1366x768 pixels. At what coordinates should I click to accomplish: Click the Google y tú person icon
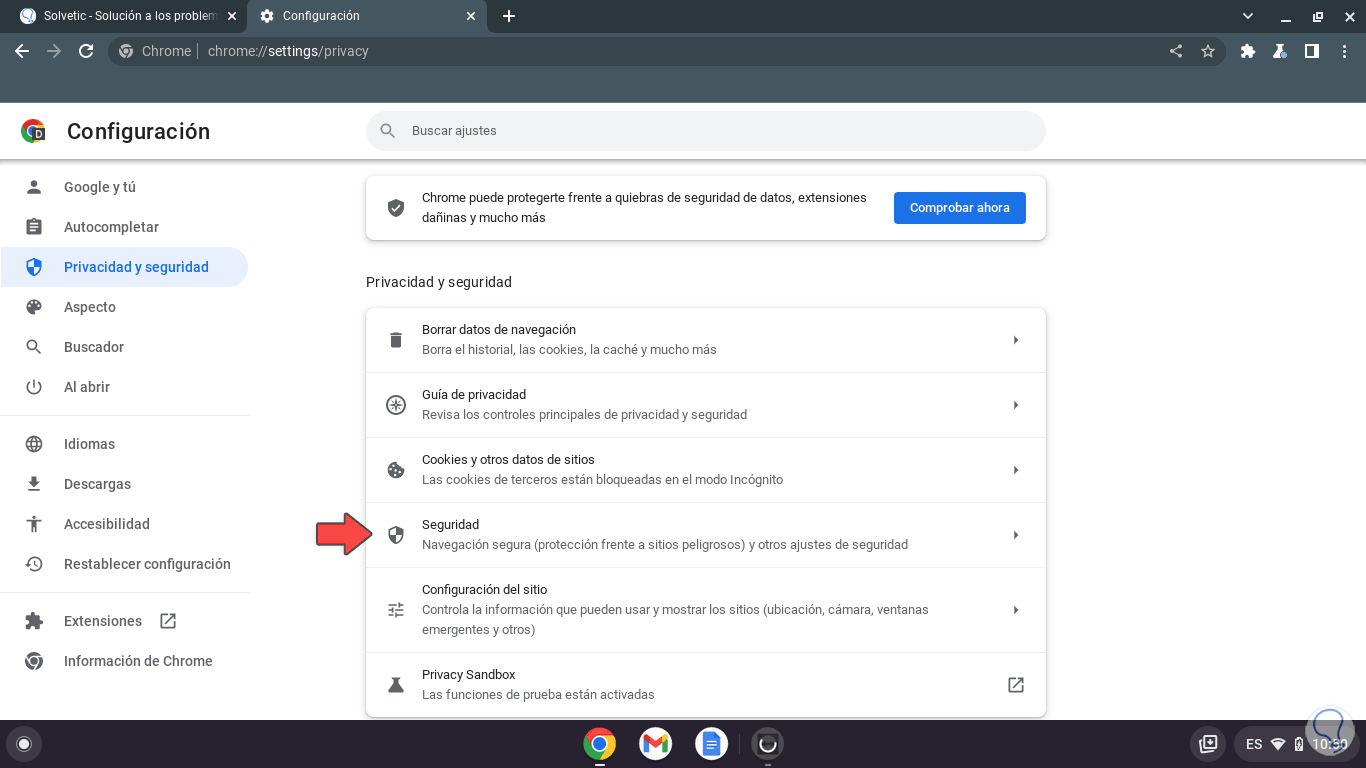pos(34,187)
